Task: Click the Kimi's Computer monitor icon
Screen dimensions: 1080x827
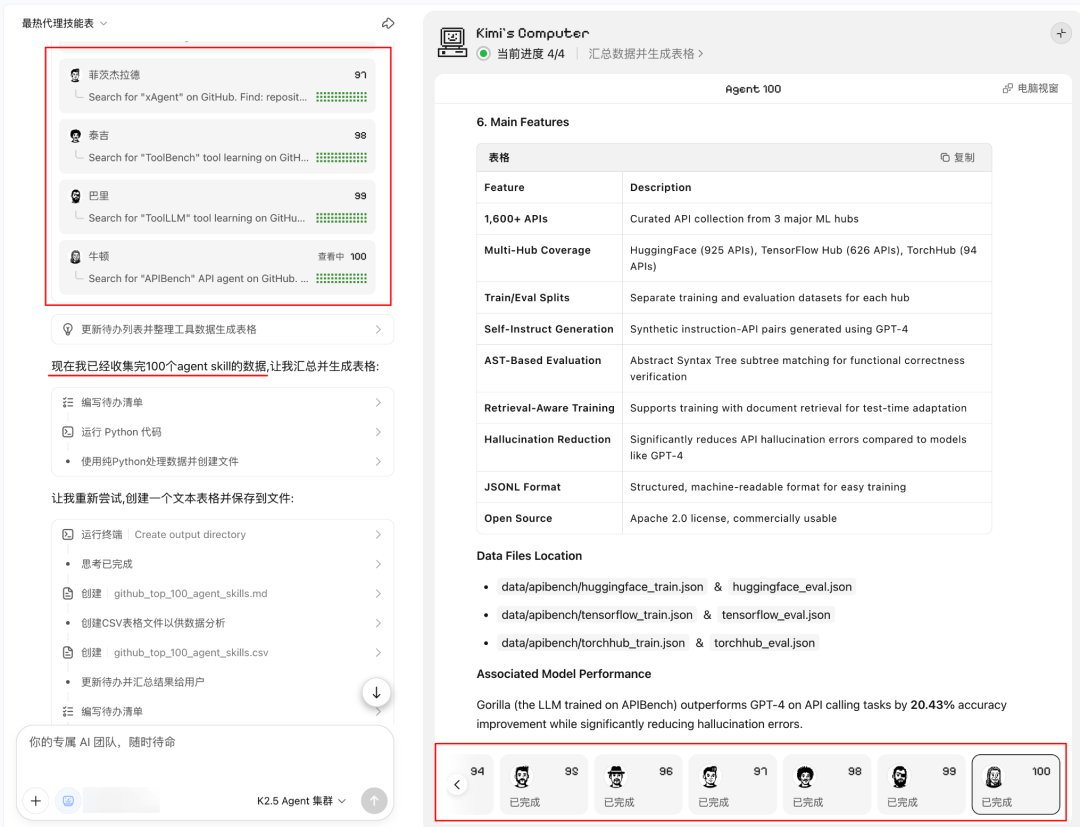Action: pos(453,42)
